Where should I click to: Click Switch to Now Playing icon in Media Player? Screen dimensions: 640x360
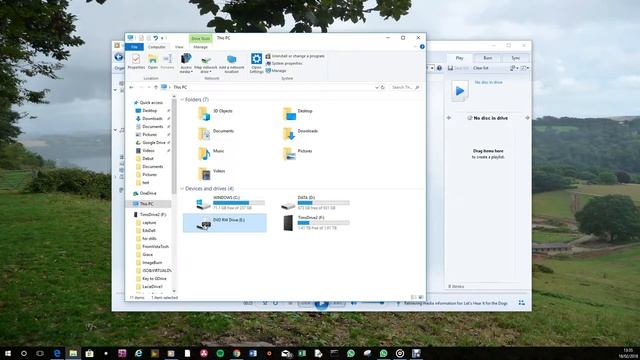(x=521, y=302)
